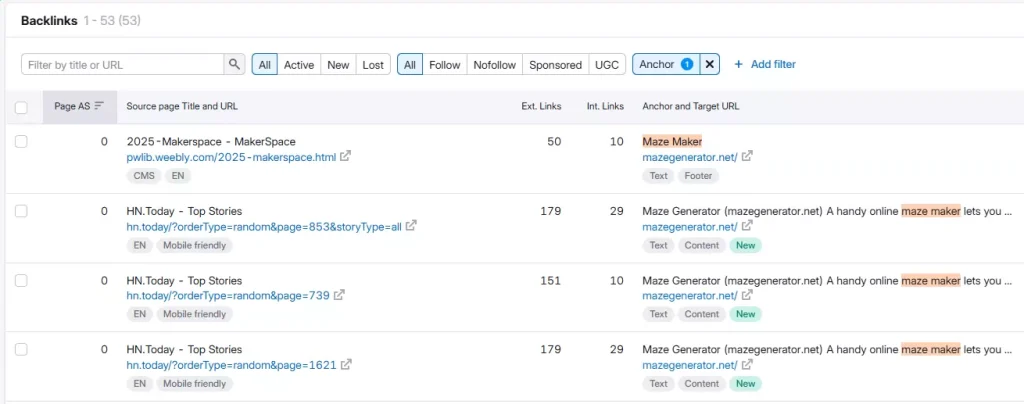
Task: Click the Anchor and Target URL header
Action: point(691,106)
